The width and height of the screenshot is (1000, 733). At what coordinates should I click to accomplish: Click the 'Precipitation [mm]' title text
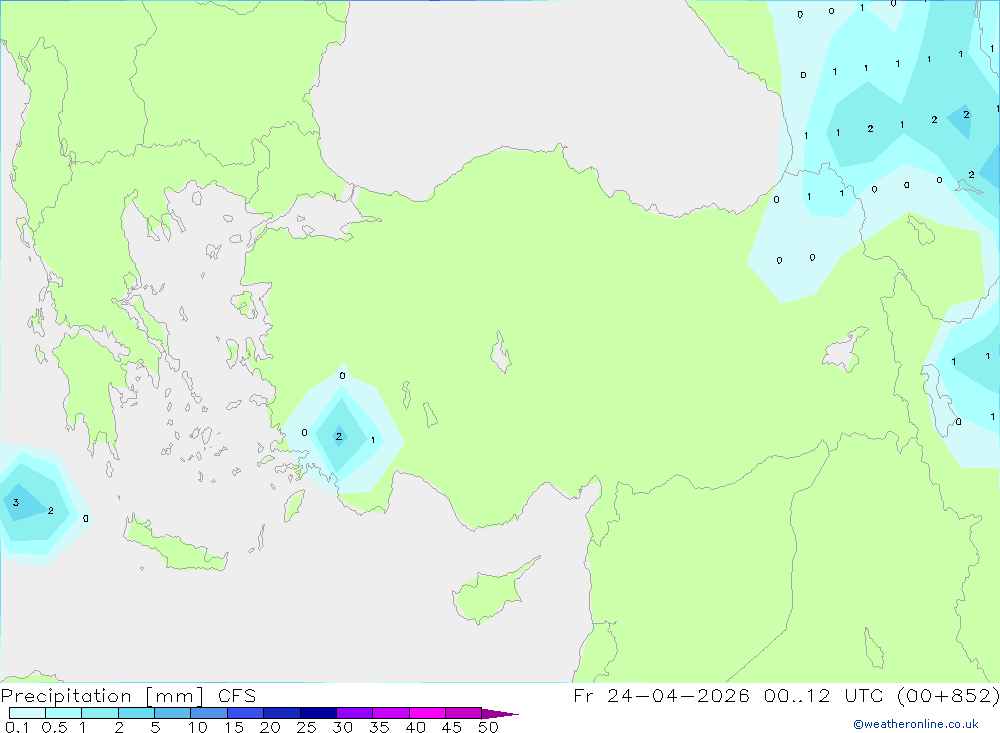coord(102,696)
